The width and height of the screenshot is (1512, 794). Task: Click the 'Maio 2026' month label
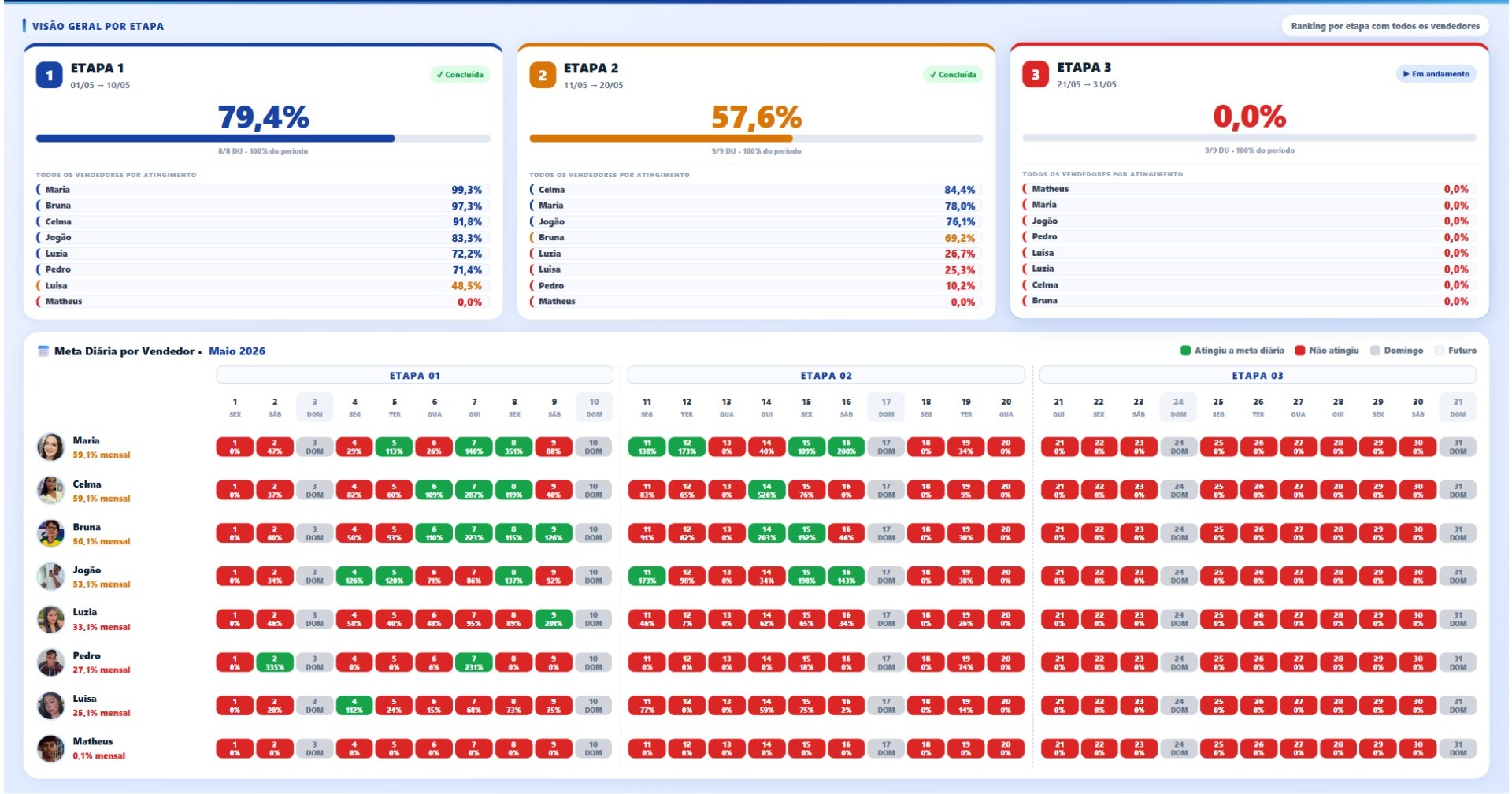(237, 351)
